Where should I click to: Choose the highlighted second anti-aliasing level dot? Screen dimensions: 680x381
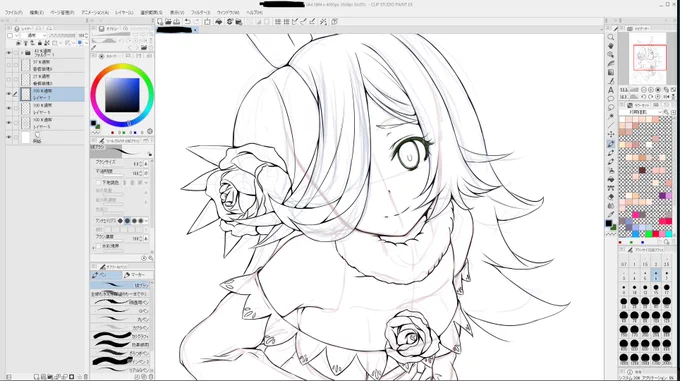127,221
